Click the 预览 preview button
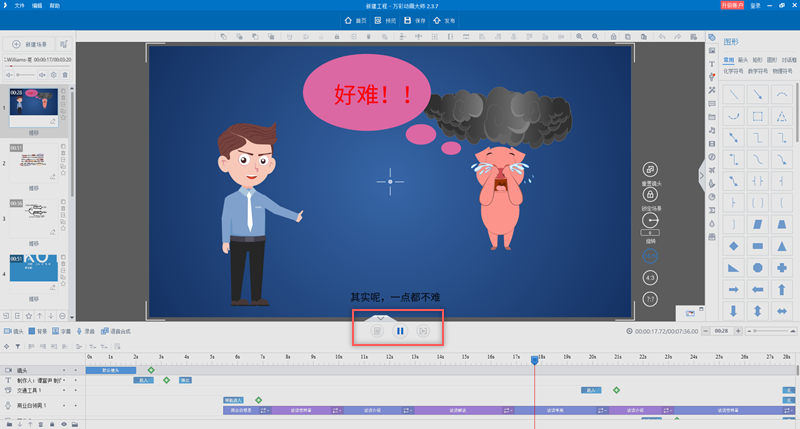The width and height of the screenshot is (800, 429). pos(385,20)
